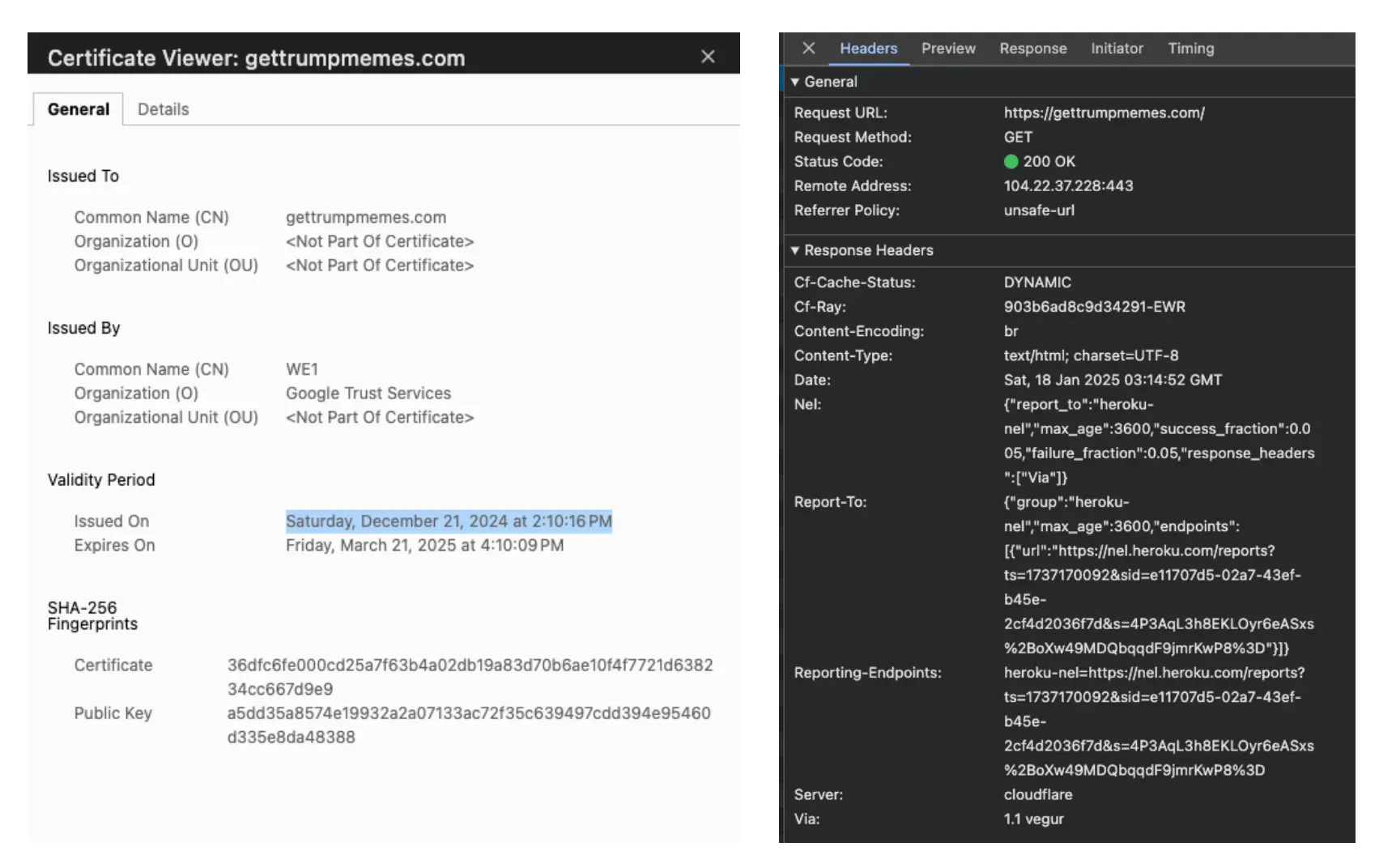The height and width of the screenshot is (868, 1396).
Task: Click the Request URL value gettrumpmemes.com
Action: [x=1104, y=113]
